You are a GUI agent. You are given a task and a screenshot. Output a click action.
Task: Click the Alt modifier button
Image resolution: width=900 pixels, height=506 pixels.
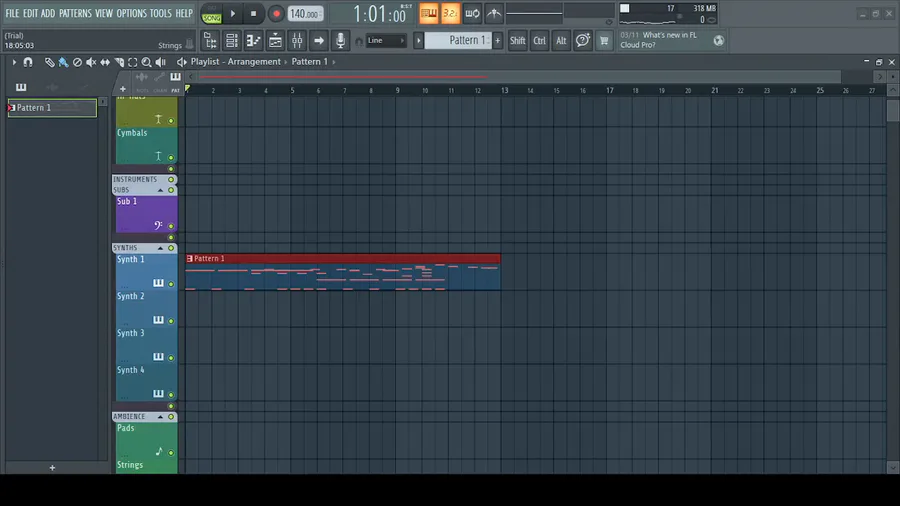tap(561, 41)
